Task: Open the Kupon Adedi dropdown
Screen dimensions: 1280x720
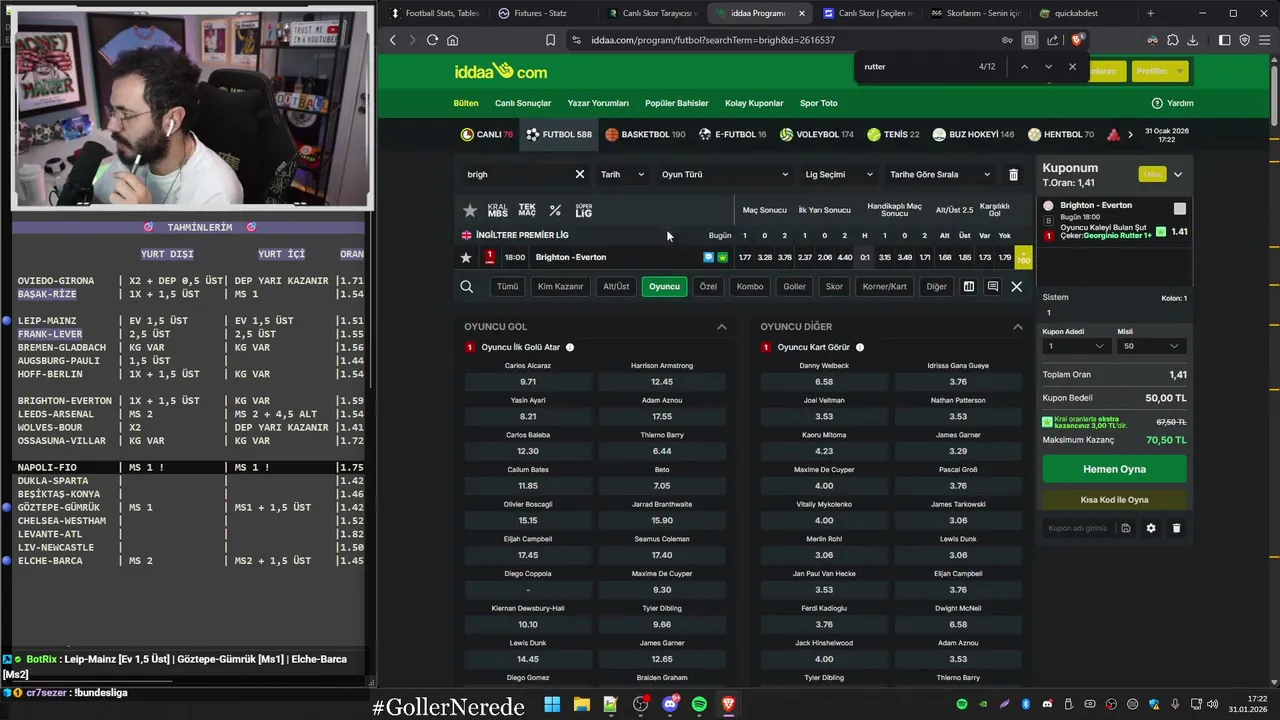Action: coord(1076,346)
